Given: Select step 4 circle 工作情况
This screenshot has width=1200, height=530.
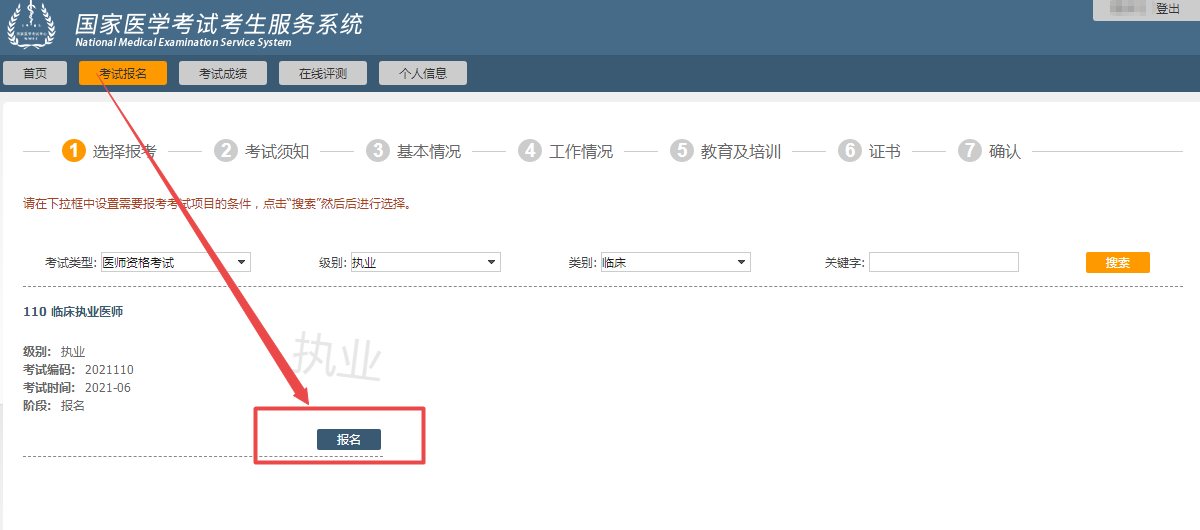Looking at the screenshot, I should tap(529, 151).
